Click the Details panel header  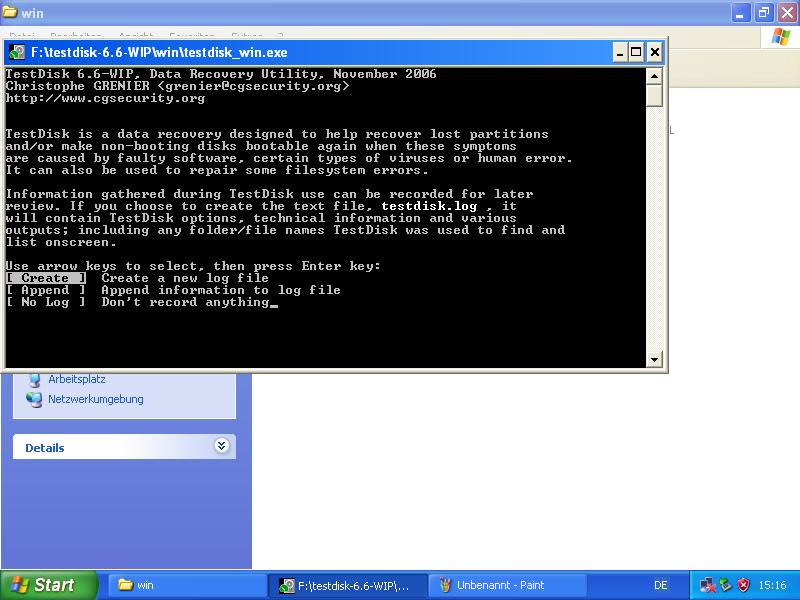(124, 447)
